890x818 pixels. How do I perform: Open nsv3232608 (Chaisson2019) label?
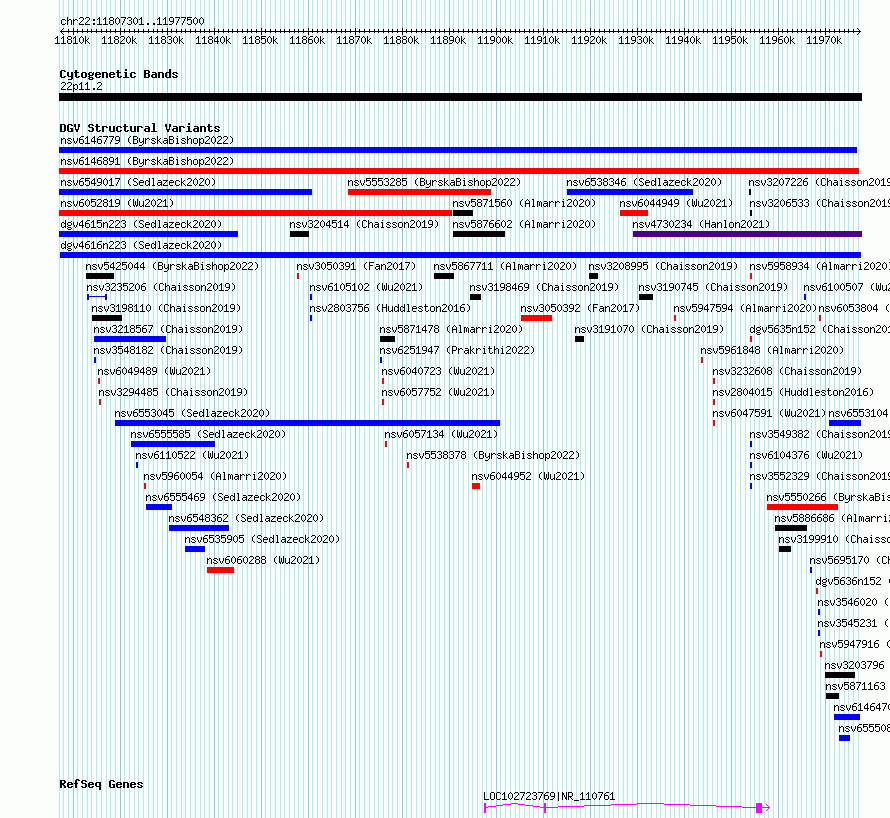point(787,371)
